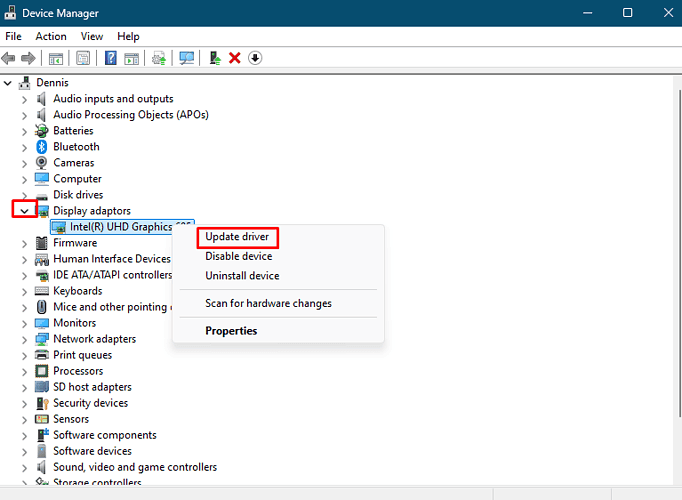Select the Disk drives row
The image size is (682, 500).
(x=78, y=195)
